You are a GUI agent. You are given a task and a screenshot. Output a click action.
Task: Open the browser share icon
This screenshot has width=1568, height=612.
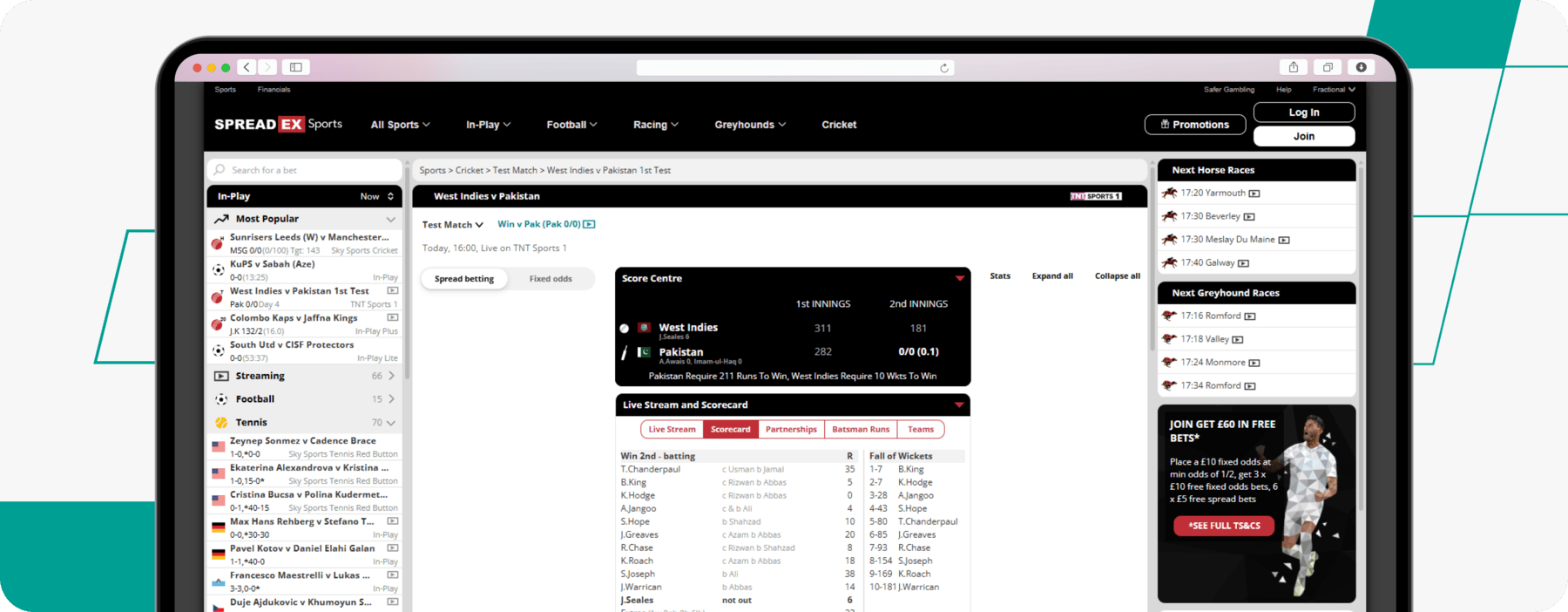(x=1294, y=67)
